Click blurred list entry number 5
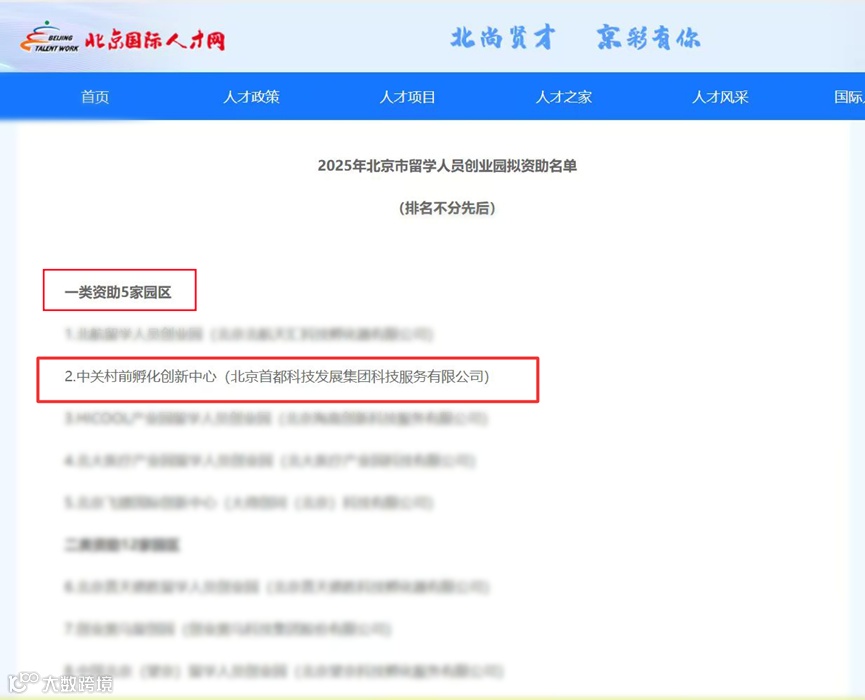 click(248, 503)
